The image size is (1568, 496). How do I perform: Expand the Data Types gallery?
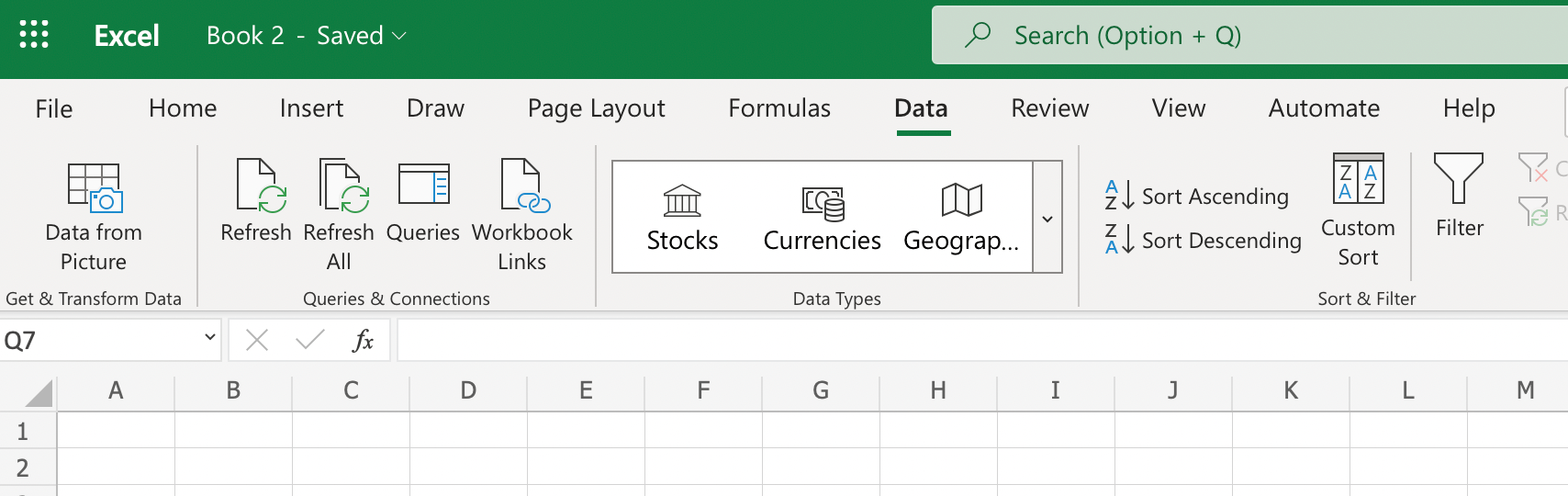(x=1047, y=218)
